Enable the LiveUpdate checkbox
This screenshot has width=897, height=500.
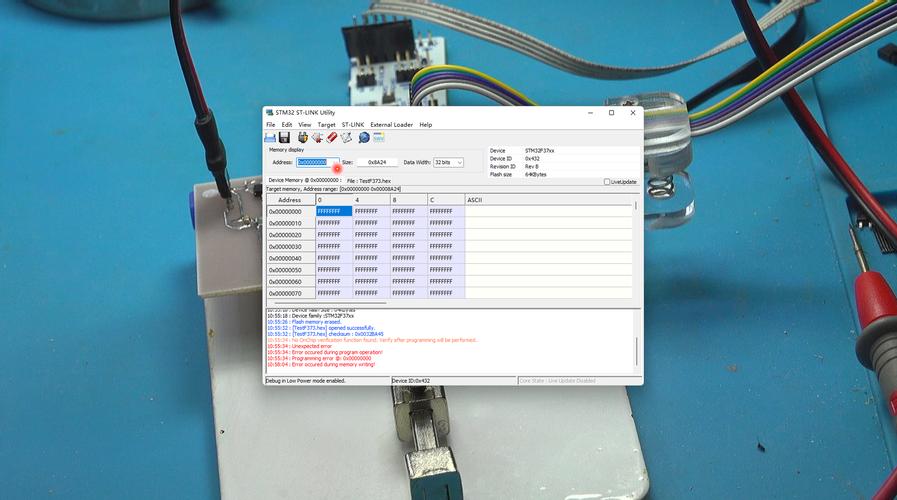(x=607, y=182)
